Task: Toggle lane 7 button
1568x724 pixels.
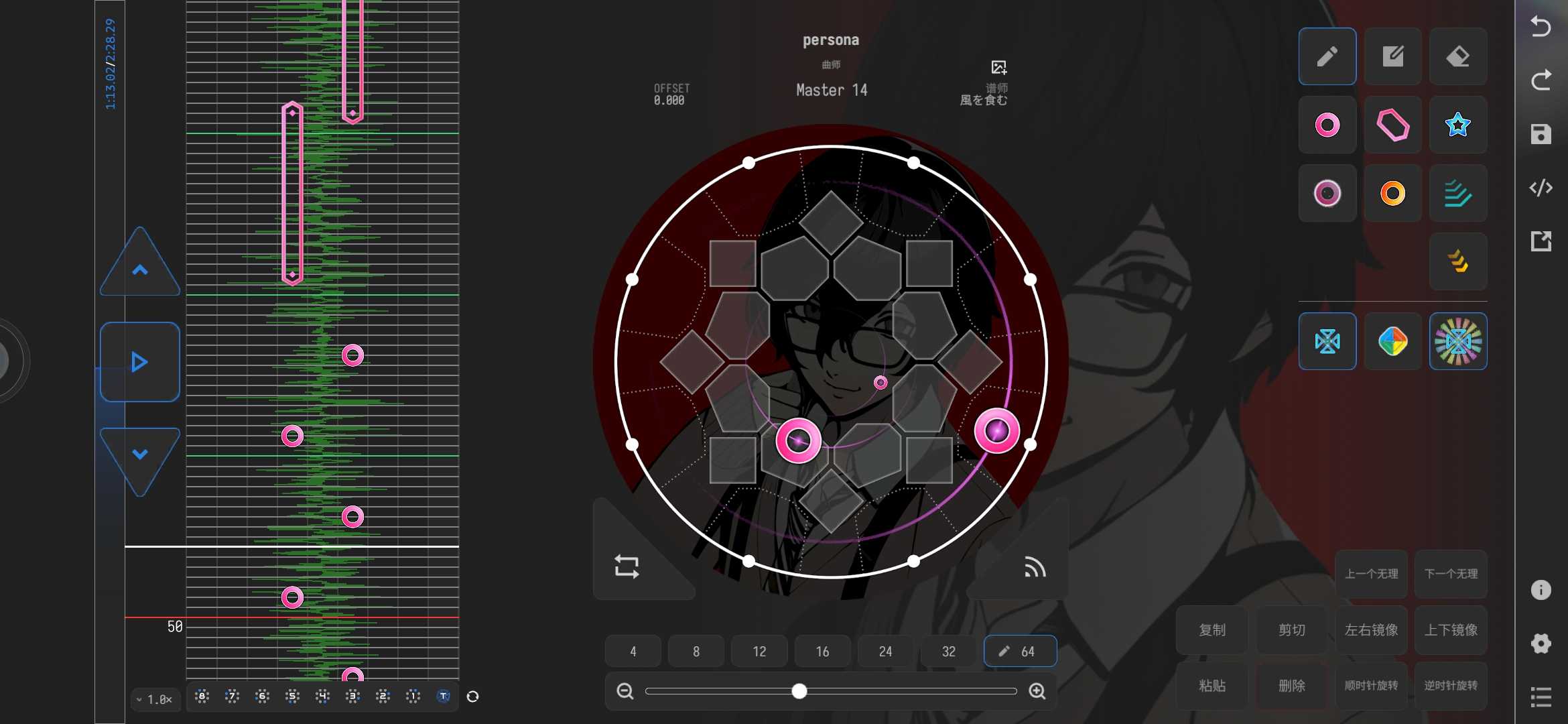Action: [232, 697]
